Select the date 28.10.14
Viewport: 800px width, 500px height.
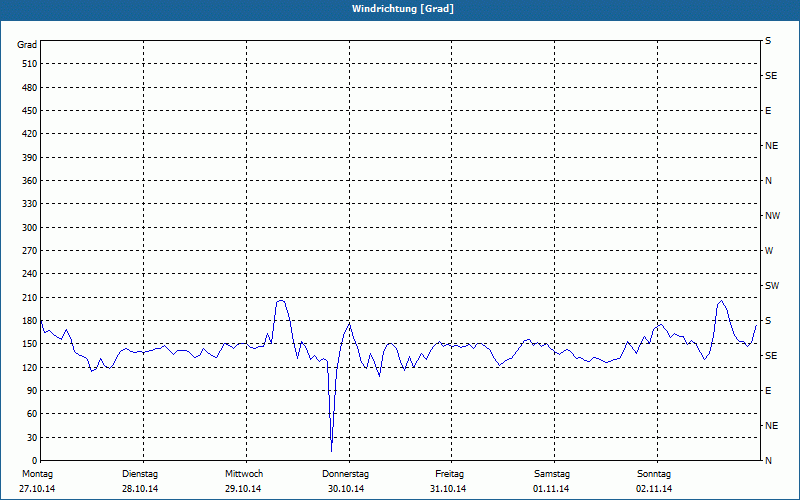pos(140,489)
